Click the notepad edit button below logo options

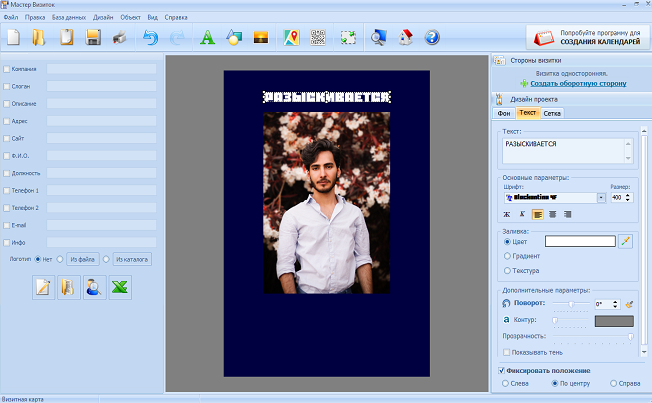point(43,287)
